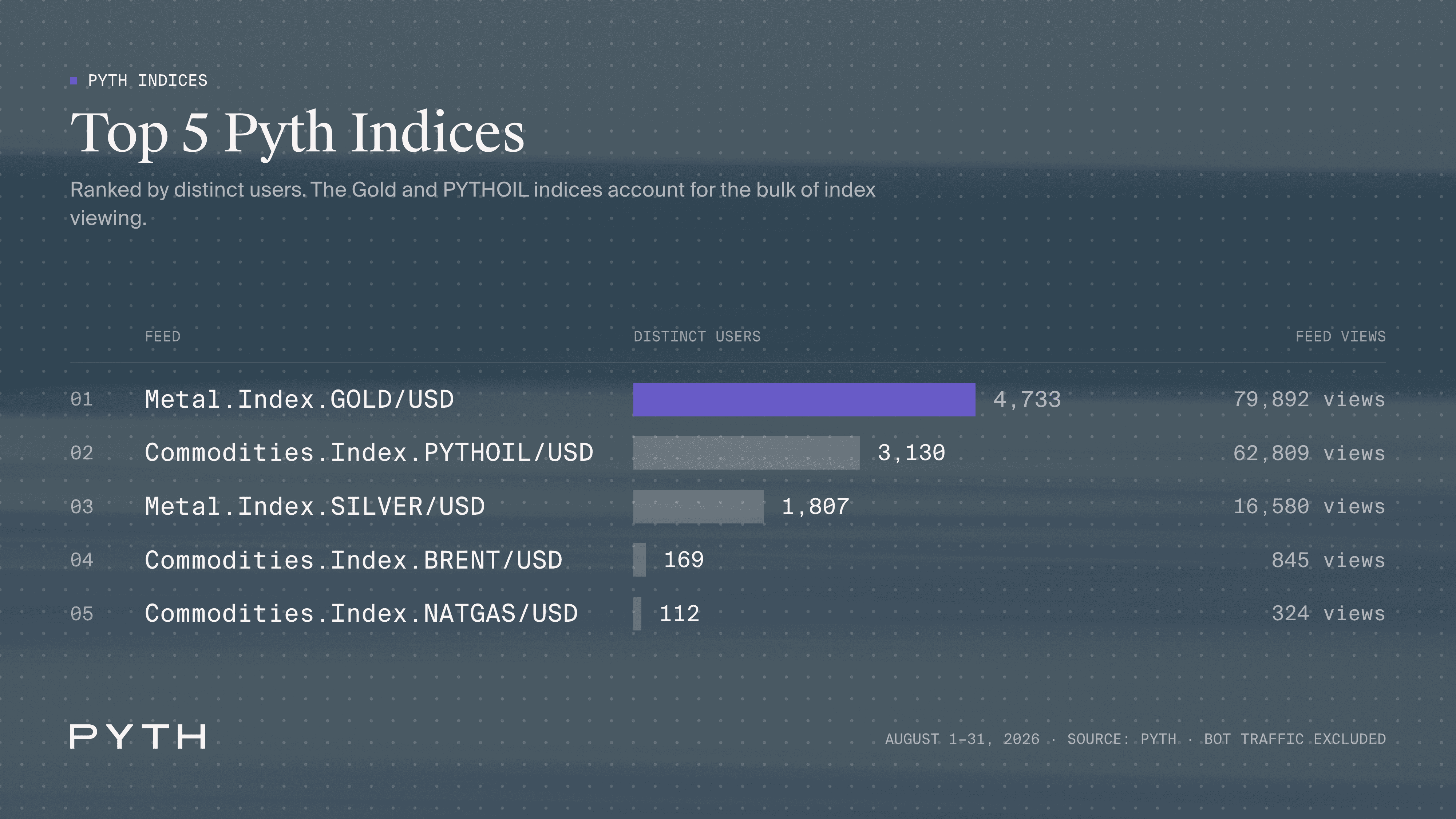Screen dimensions: 1456x819
Task: Click the 169 distinct users value
Action: point(684,560)
